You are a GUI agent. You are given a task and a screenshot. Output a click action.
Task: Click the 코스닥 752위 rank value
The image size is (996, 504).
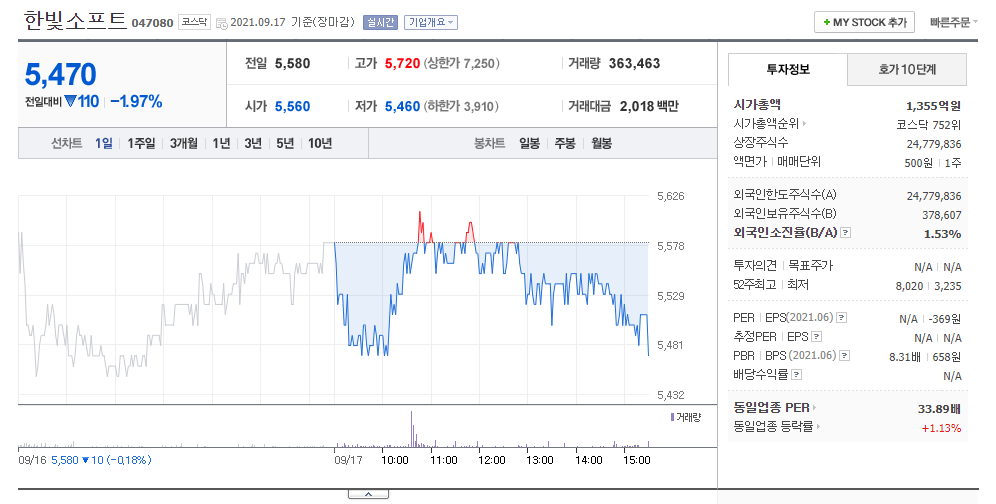(929, 125)
